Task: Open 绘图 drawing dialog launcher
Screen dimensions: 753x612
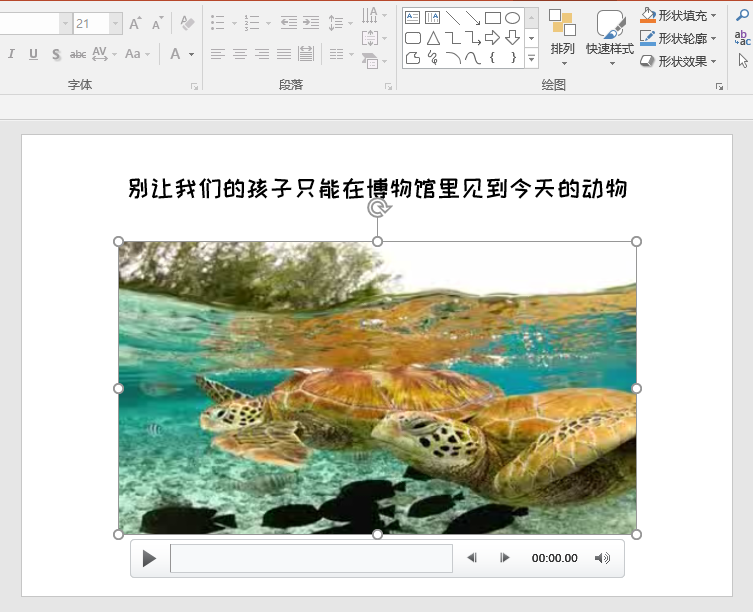Action: click(719, 86)
